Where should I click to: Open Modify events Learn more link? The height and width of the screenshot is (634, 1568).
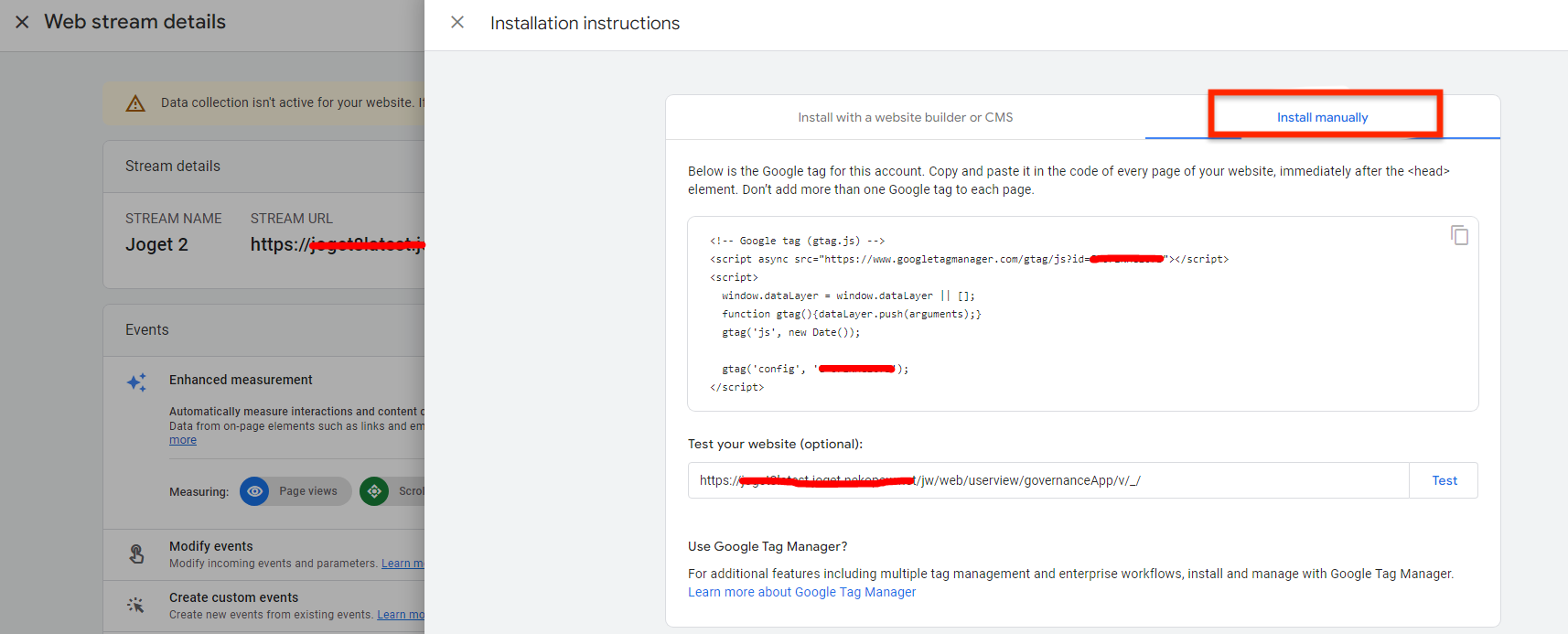(x=403, y=564)
